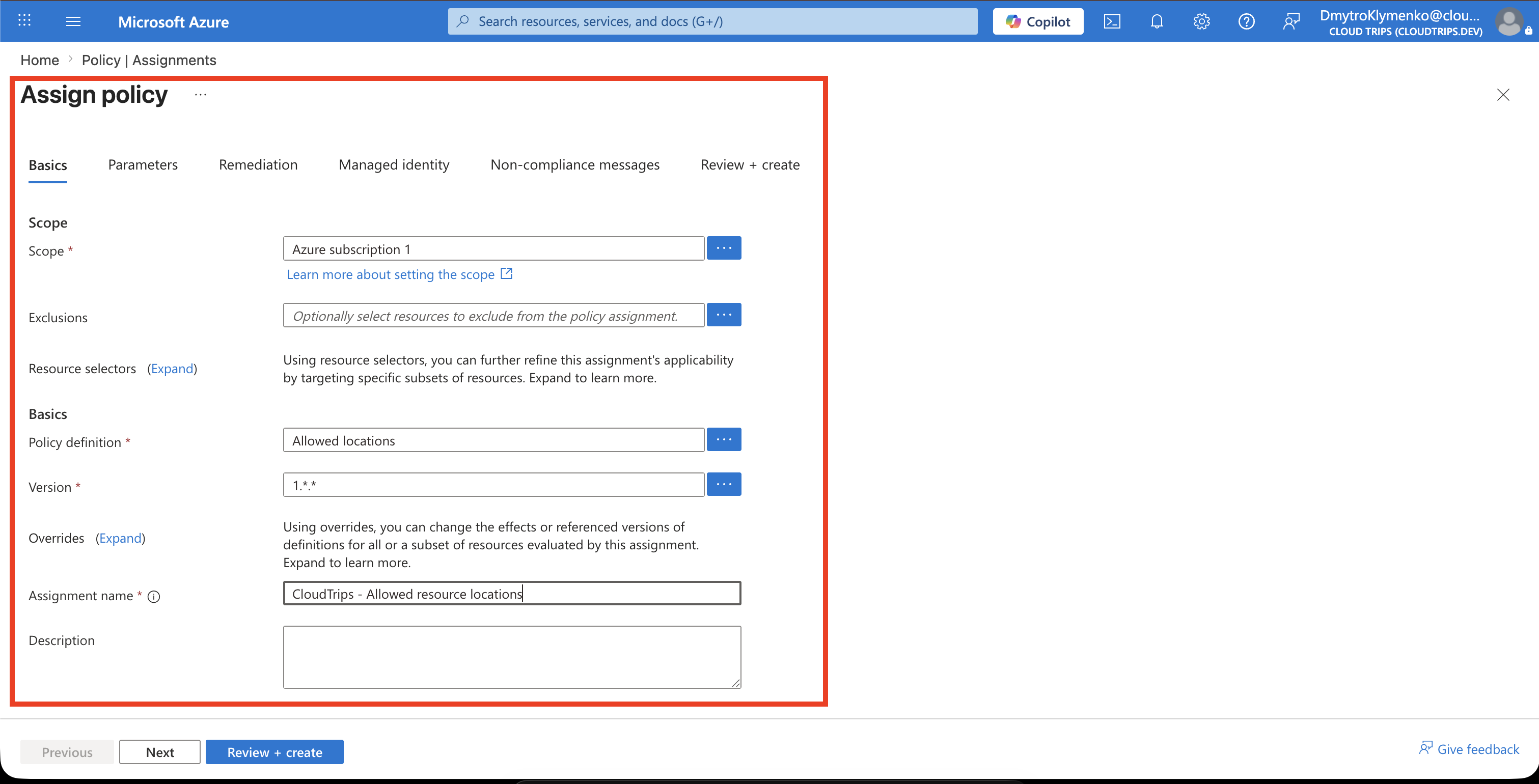Click the Description text area

click(512, 657)
